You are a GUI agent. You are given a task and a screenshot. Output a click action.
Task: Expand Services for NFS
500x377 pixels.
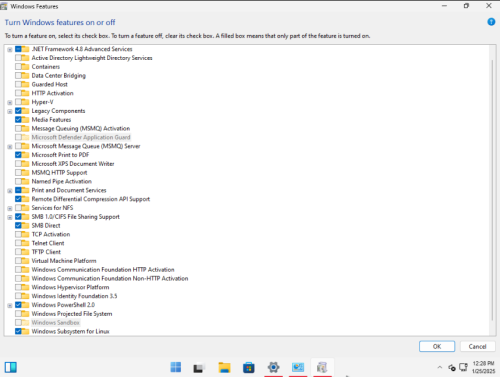tap(10, 208)
